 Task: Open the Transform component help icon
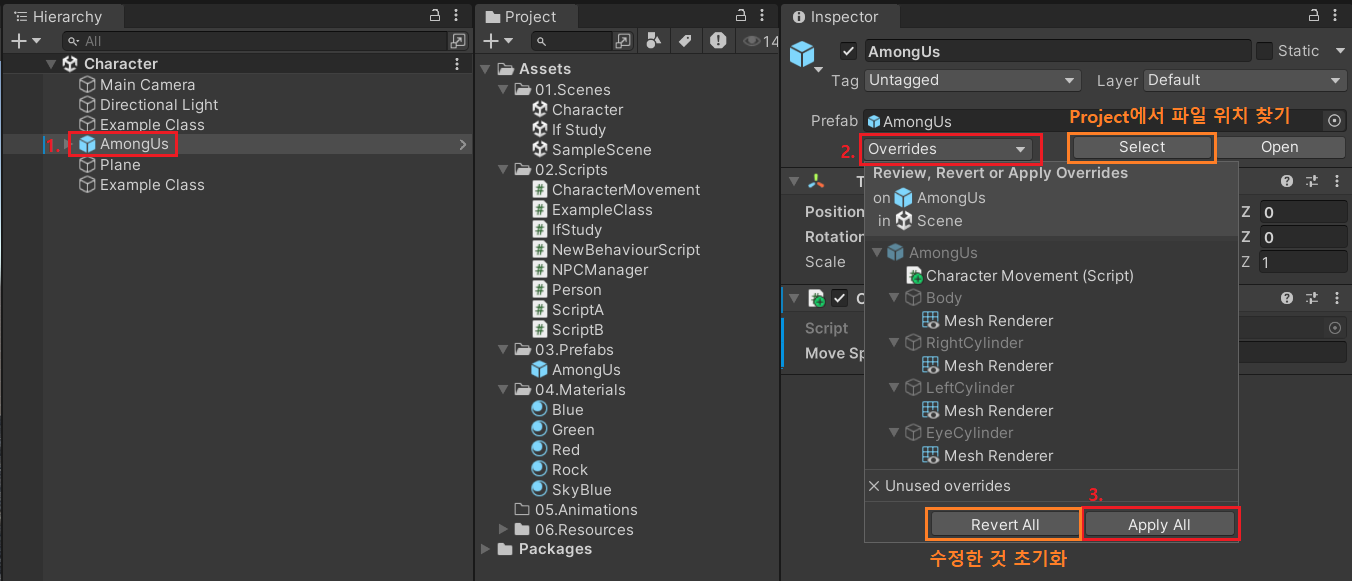1288,181
